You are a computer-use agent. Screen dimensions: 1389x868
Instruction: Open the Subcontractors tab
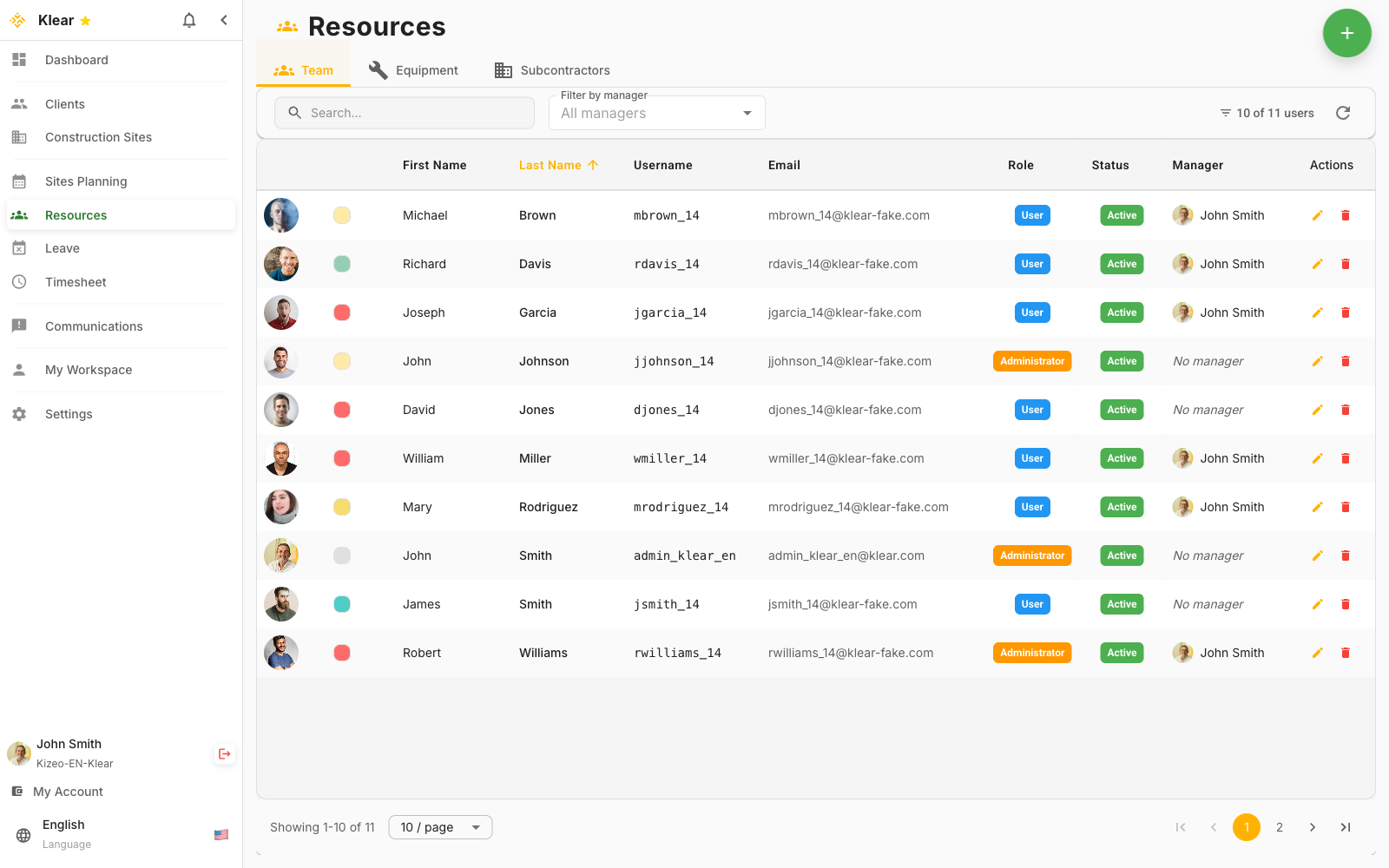tap(551, 70)
